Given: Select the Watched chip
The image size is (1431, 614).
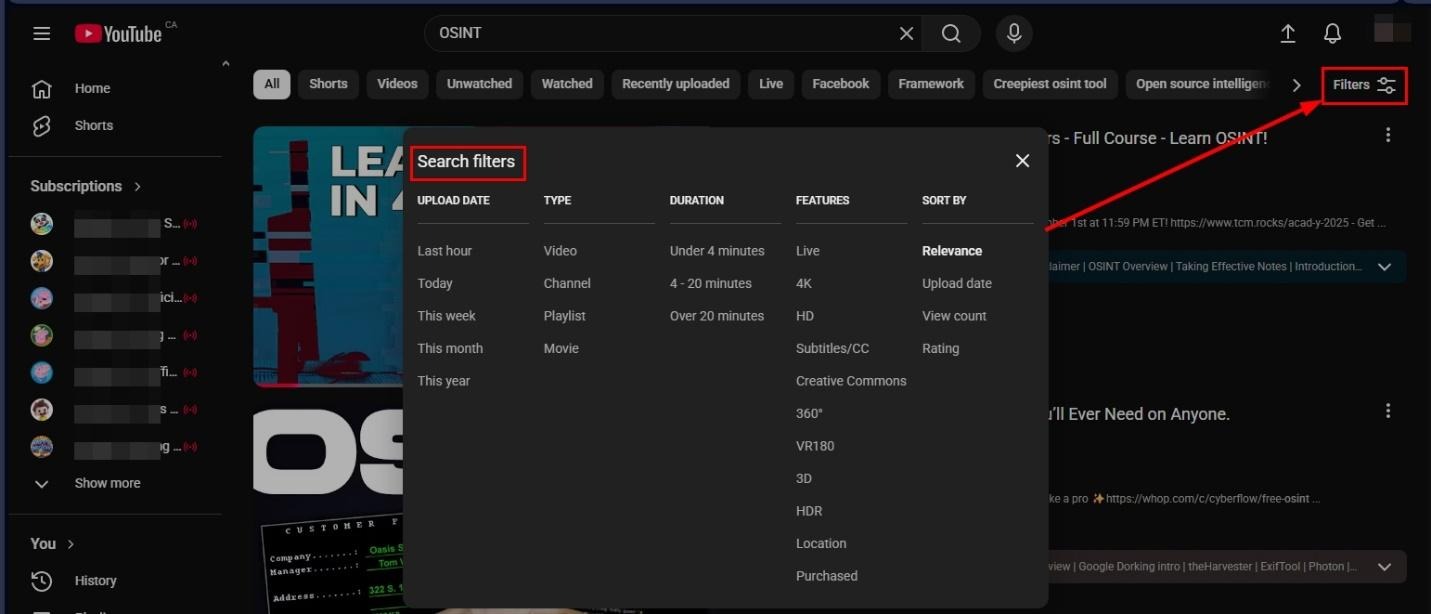Looking at the screenshot, I should 567,84.
